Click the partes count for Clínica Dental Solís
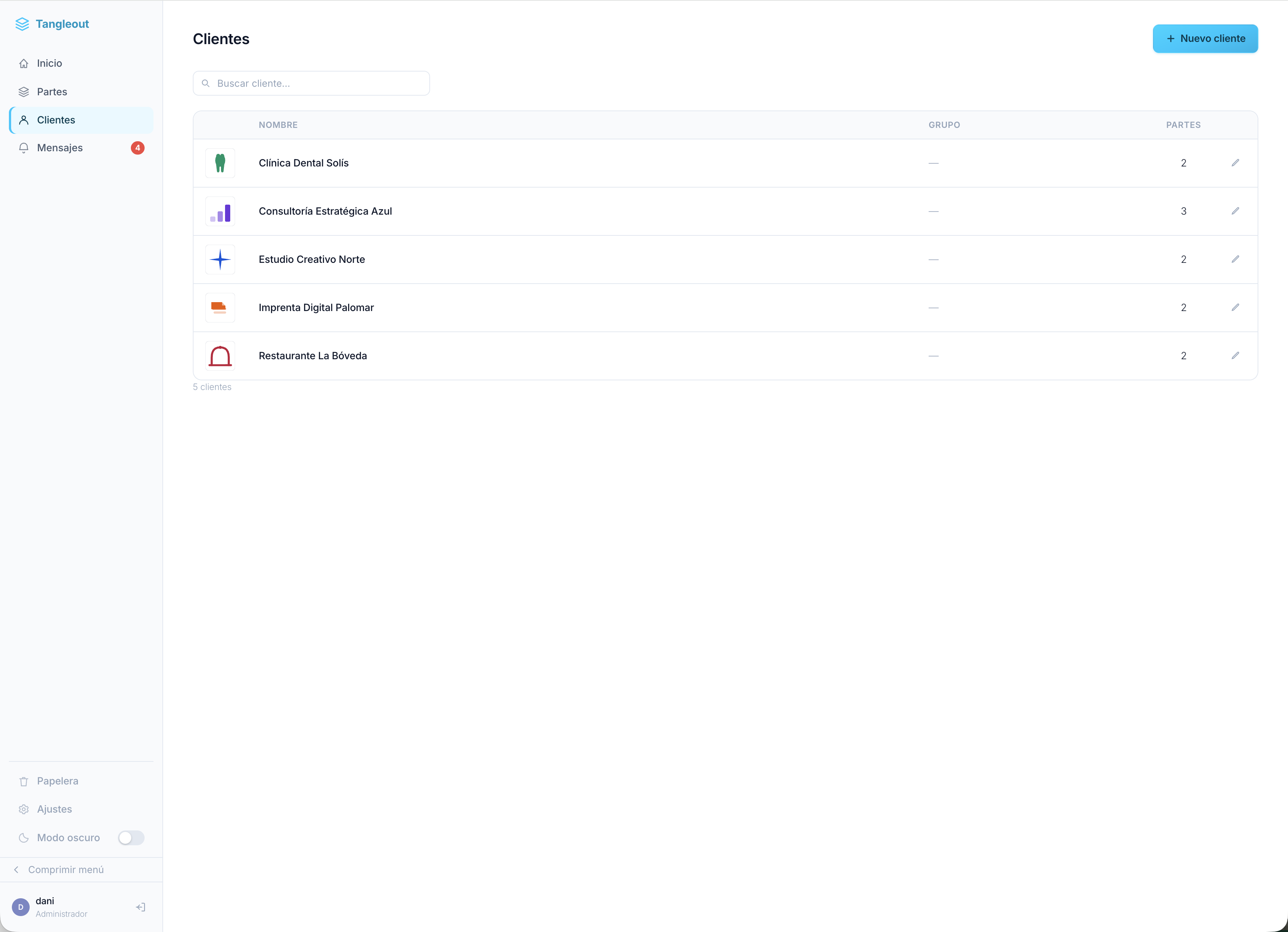The height and width of the screenshot is (932, 1288). click(1183, 163)
